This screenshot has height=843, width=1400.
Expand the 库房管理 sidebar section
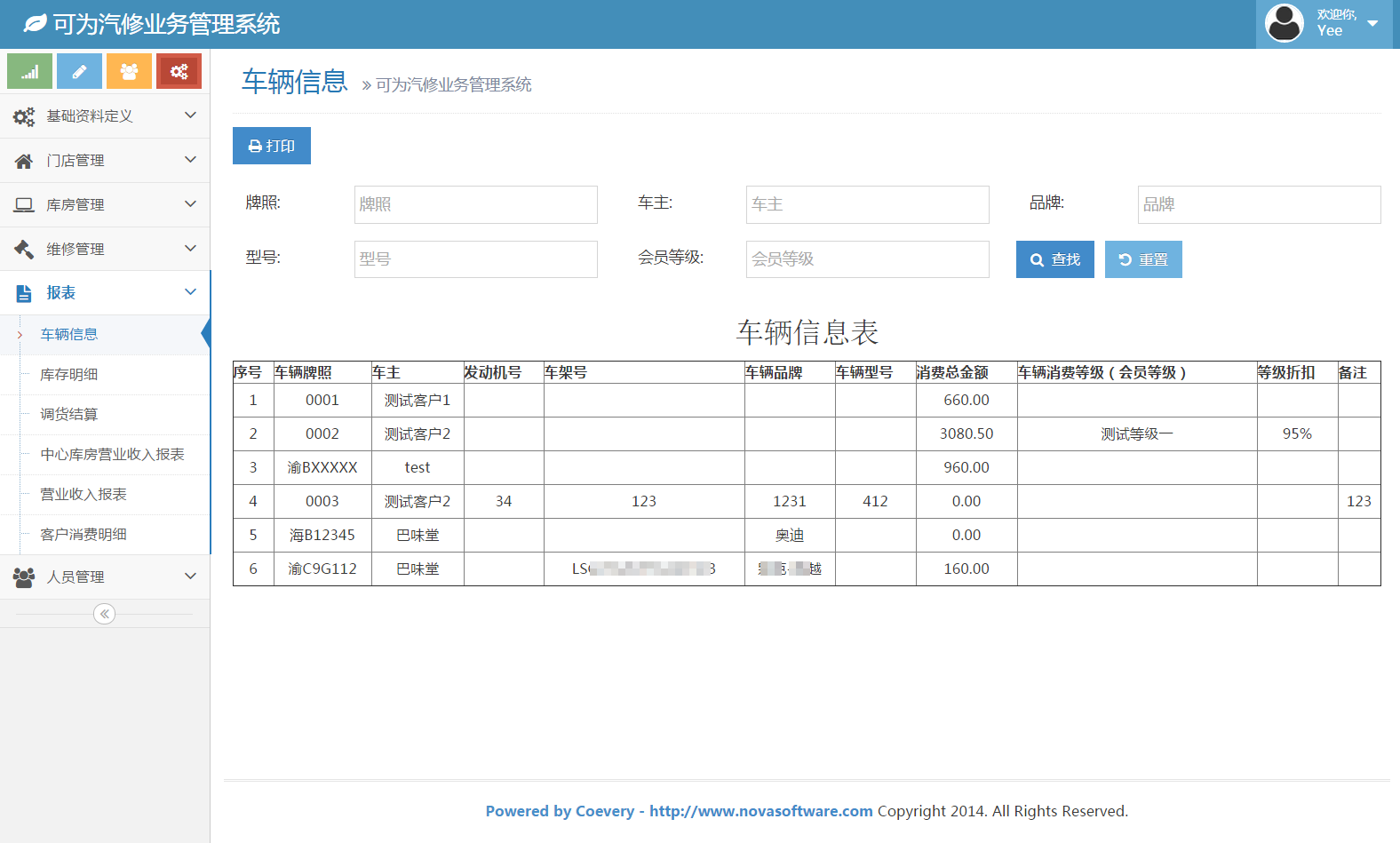click(x=105, y=205)
